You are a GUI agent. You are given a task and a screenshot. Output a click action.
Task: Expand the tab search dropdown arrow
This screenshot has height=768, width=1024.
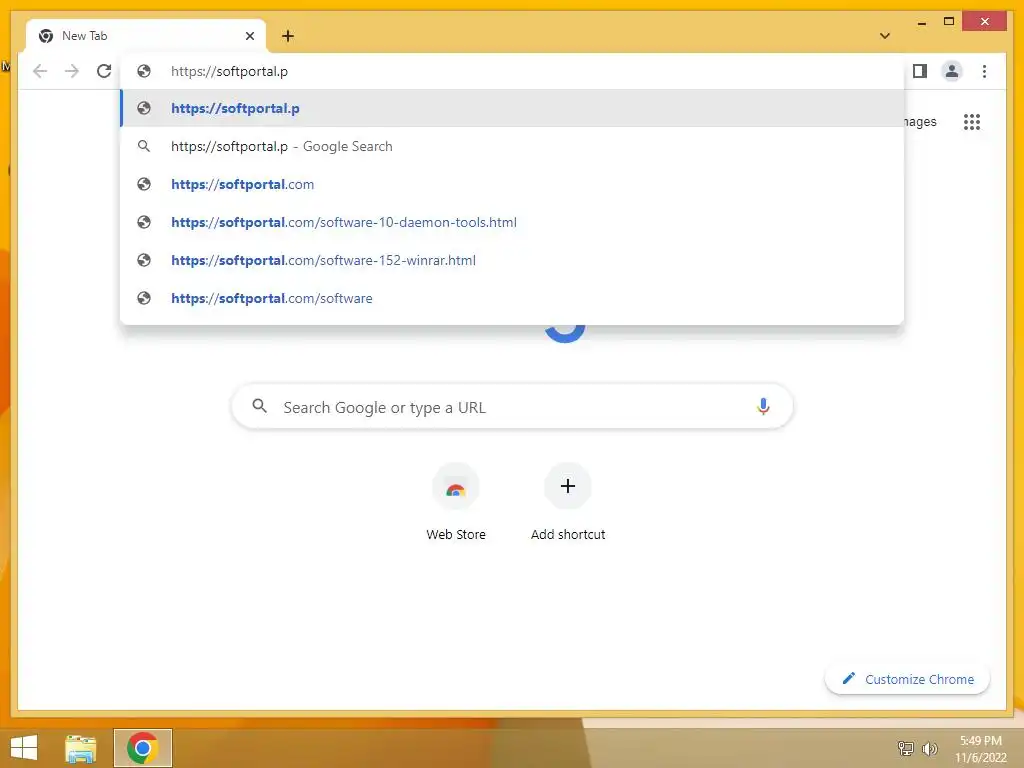click(x=885, y=36)
